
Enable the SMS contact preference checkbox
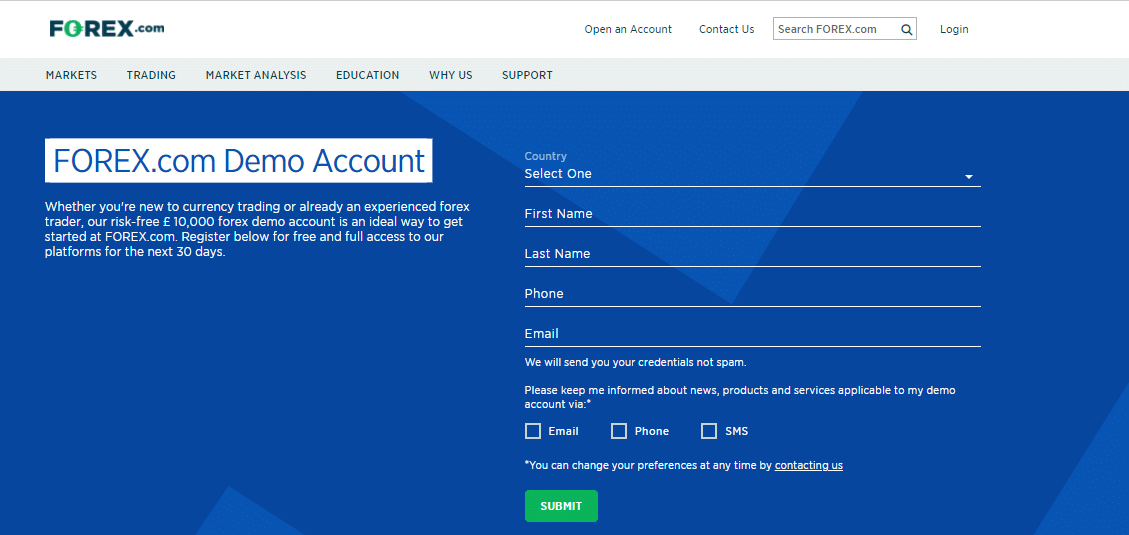[709, 431]
